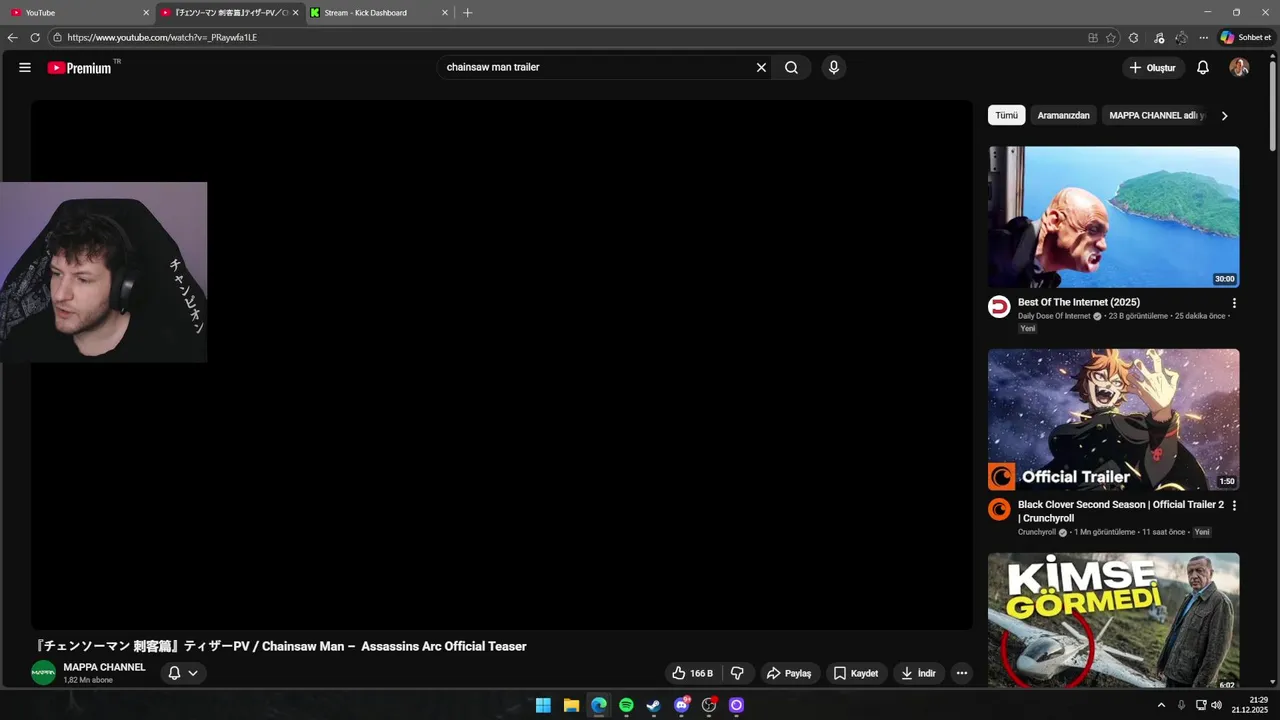Open Discord from taskbar

coord(682,705)
